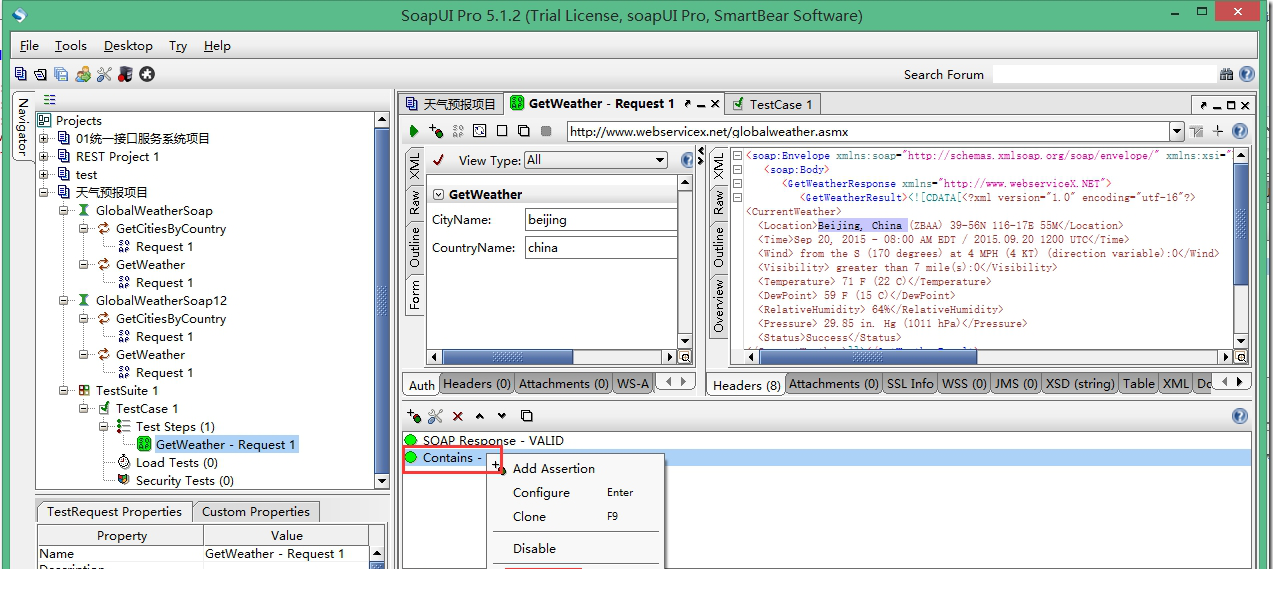This screenshot has height=591, width=1273.
Task: Click the Import Project icon in main toolbar
Action: (x=40, y=74)
